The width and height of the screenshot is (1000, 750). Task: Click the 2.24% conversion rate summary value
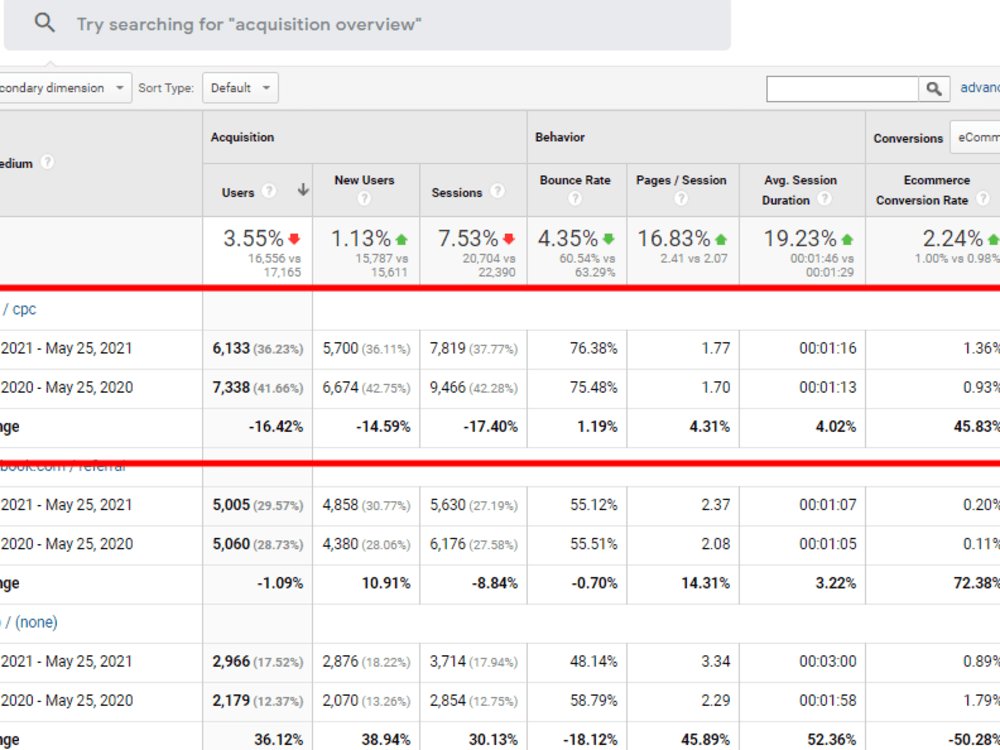pyautogui.click(x=953, y=239)
